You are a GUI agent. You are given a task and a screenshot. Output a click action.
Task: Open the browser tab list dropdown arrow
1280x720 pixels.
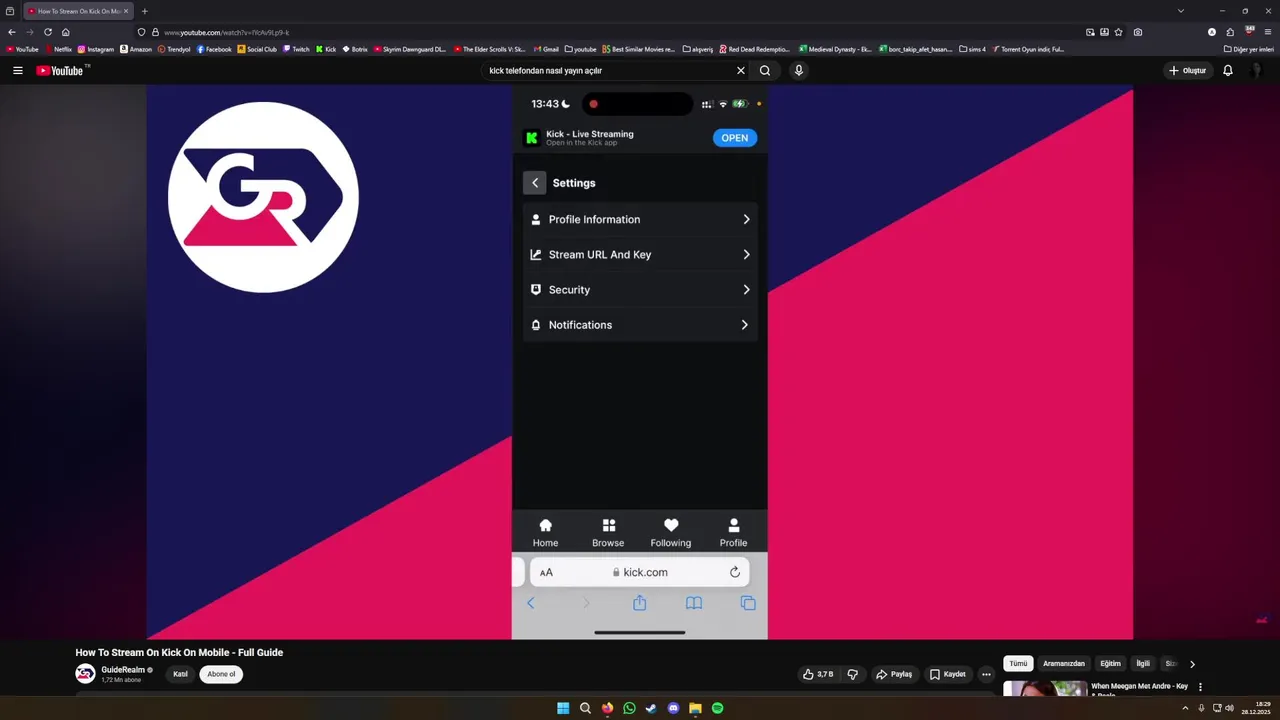[x=1181, y=11]
